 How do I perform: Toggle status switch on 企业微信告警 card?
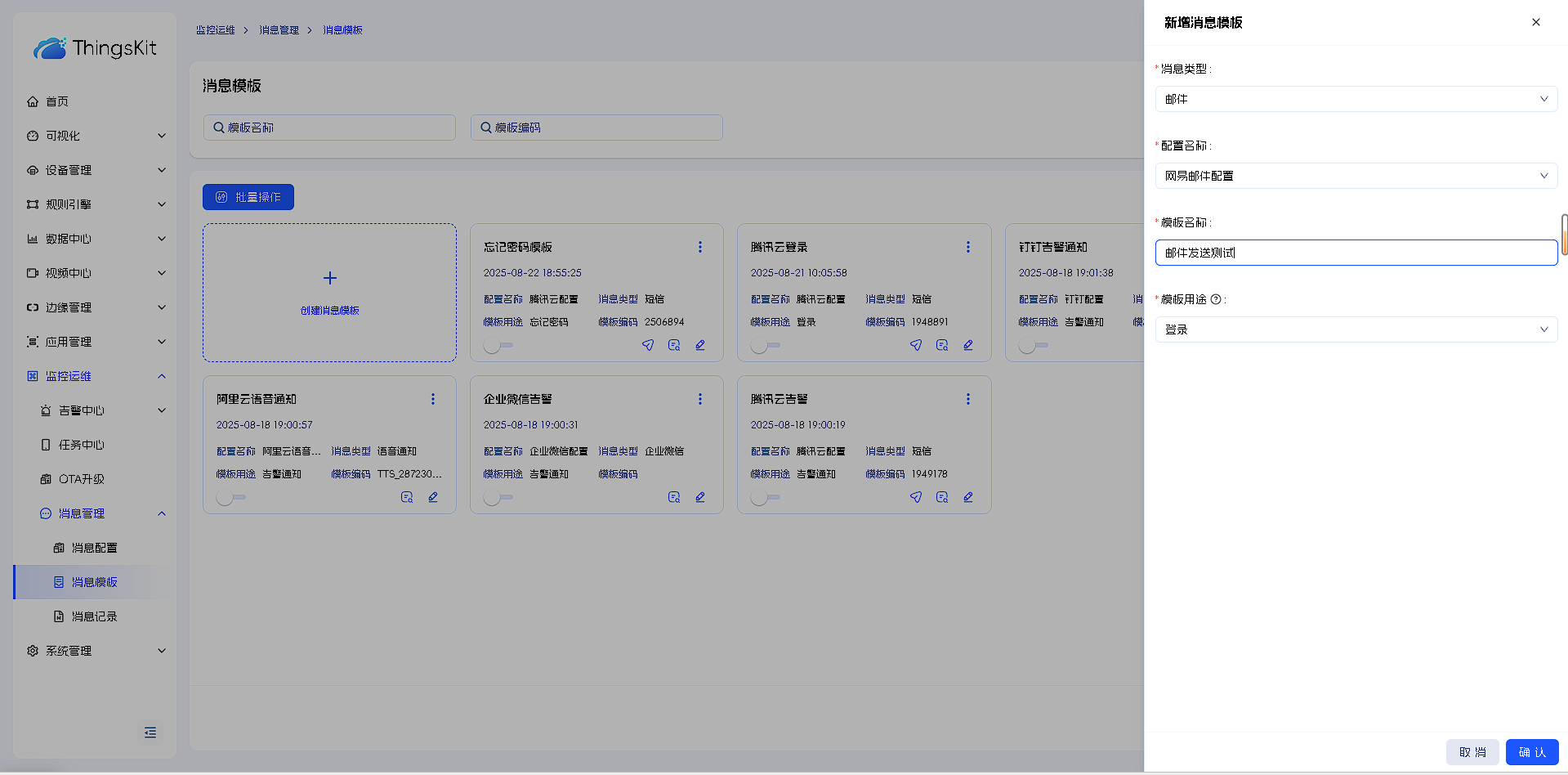click(x=498, y=498)
